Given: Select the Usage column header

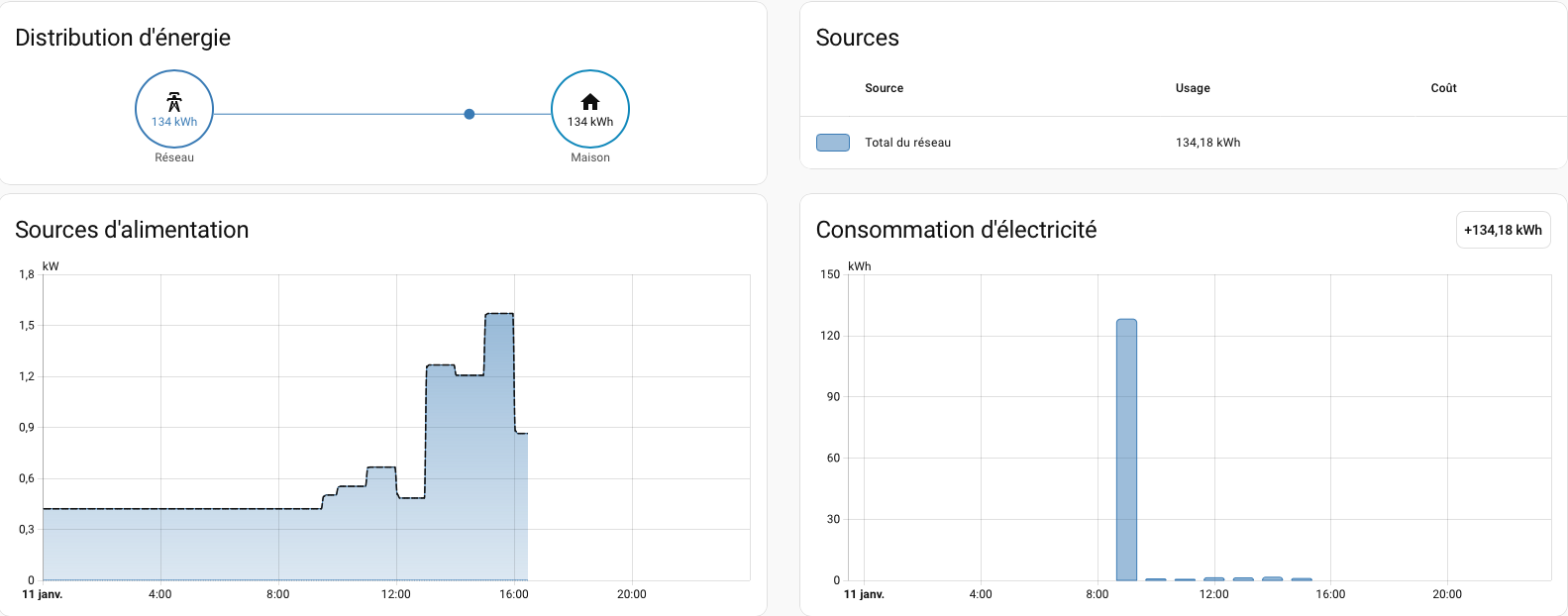Looking at the screenshot, I should [x=1193, y=88].
